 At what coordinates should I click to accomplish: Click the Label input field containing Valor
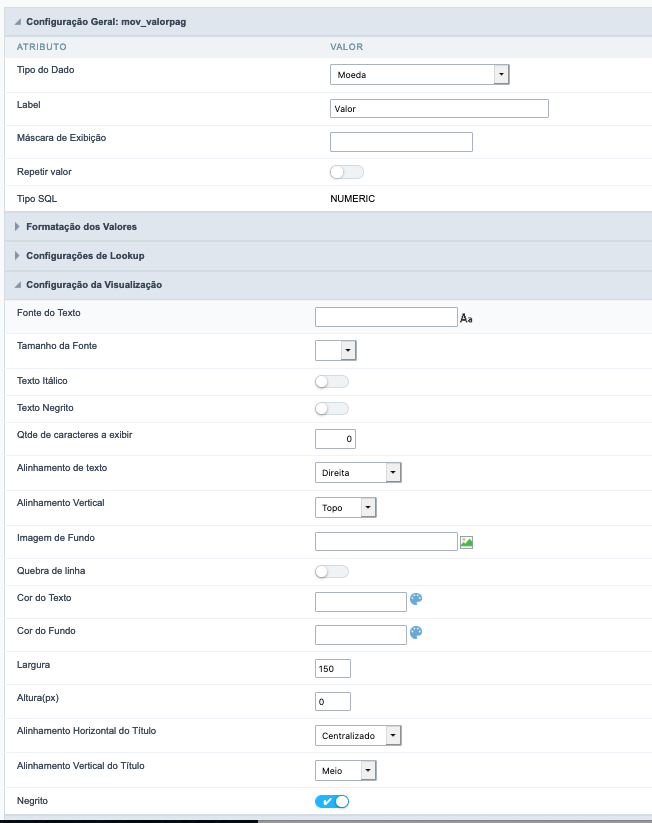coord(438,109)
